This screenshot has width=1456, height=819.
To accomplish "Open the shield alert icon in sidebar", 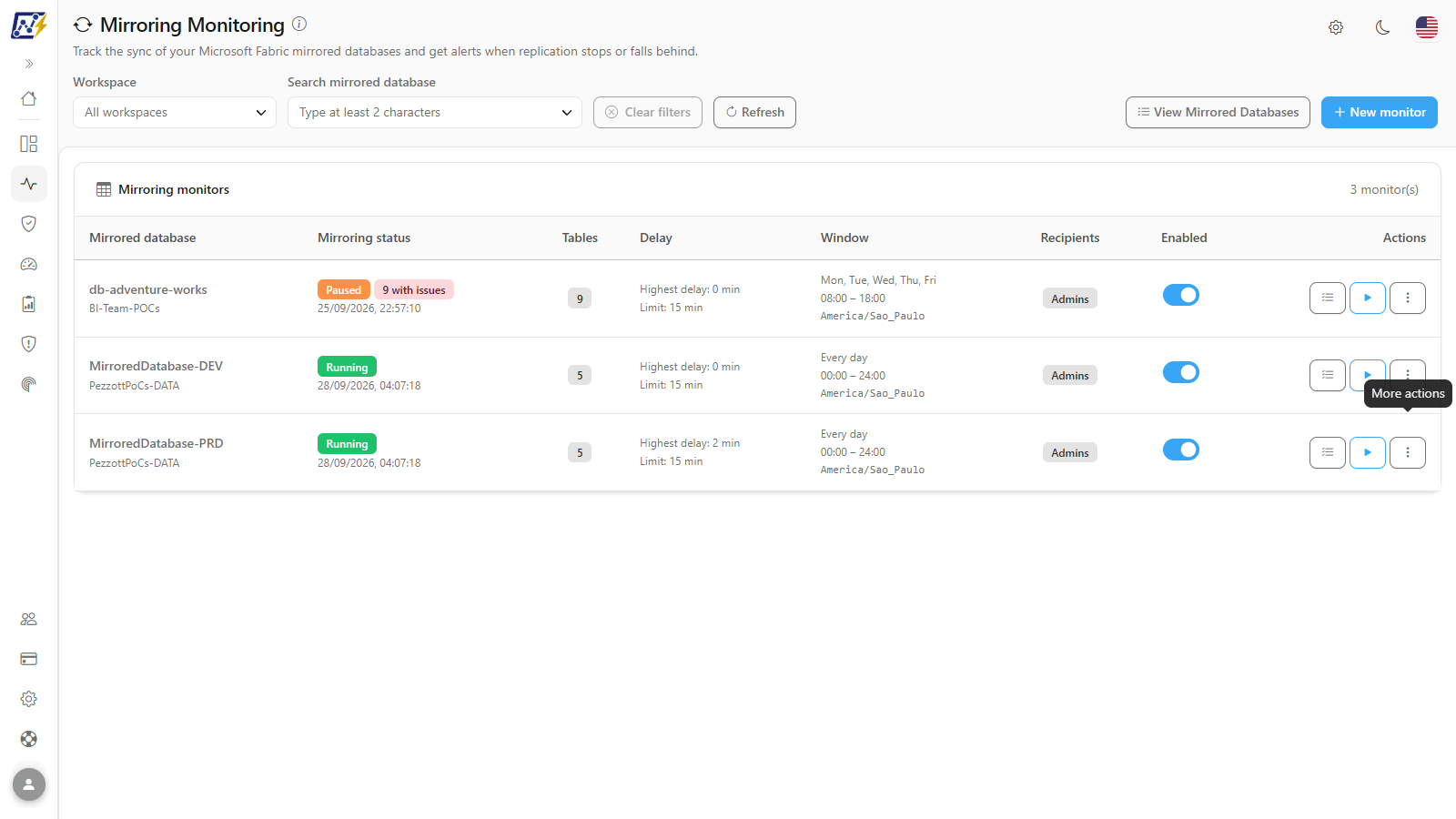I will tap(29, 344).
